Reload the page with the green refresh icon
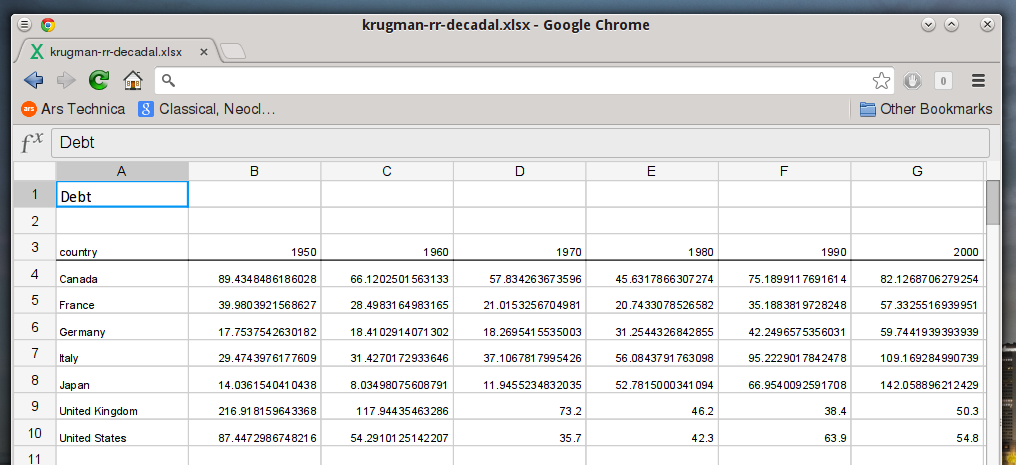The width and height of the screenshot is (1016, 465). (x=99, y=80)
